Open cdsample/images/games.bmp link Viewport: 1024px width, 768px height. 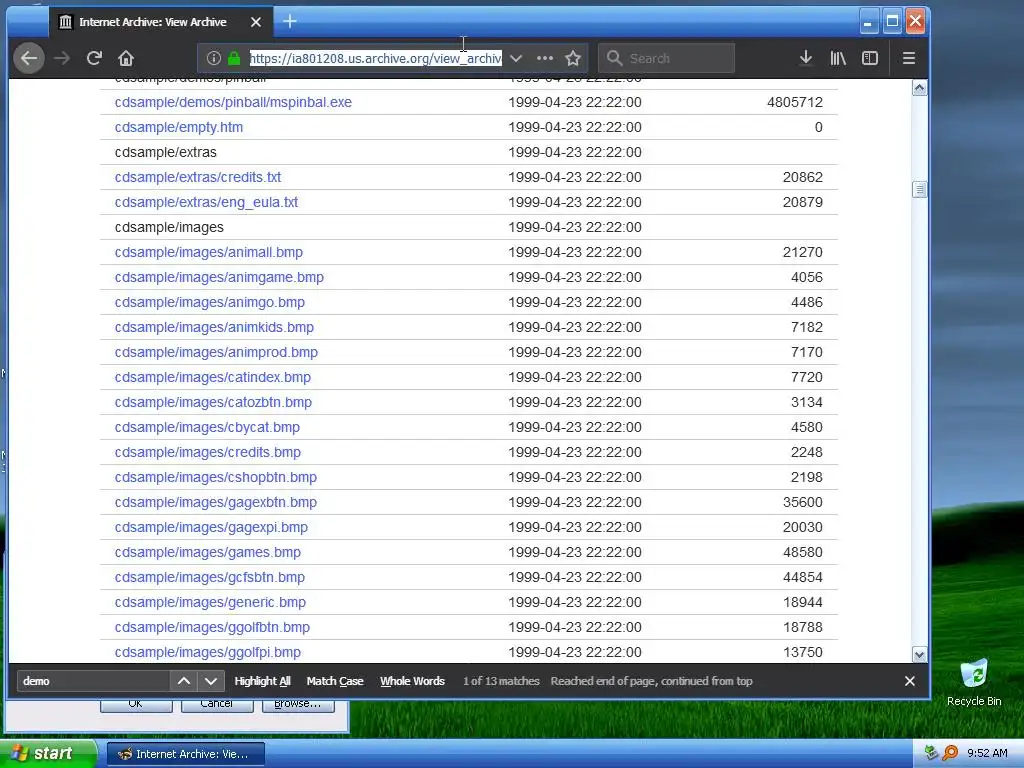coord(208,552)
